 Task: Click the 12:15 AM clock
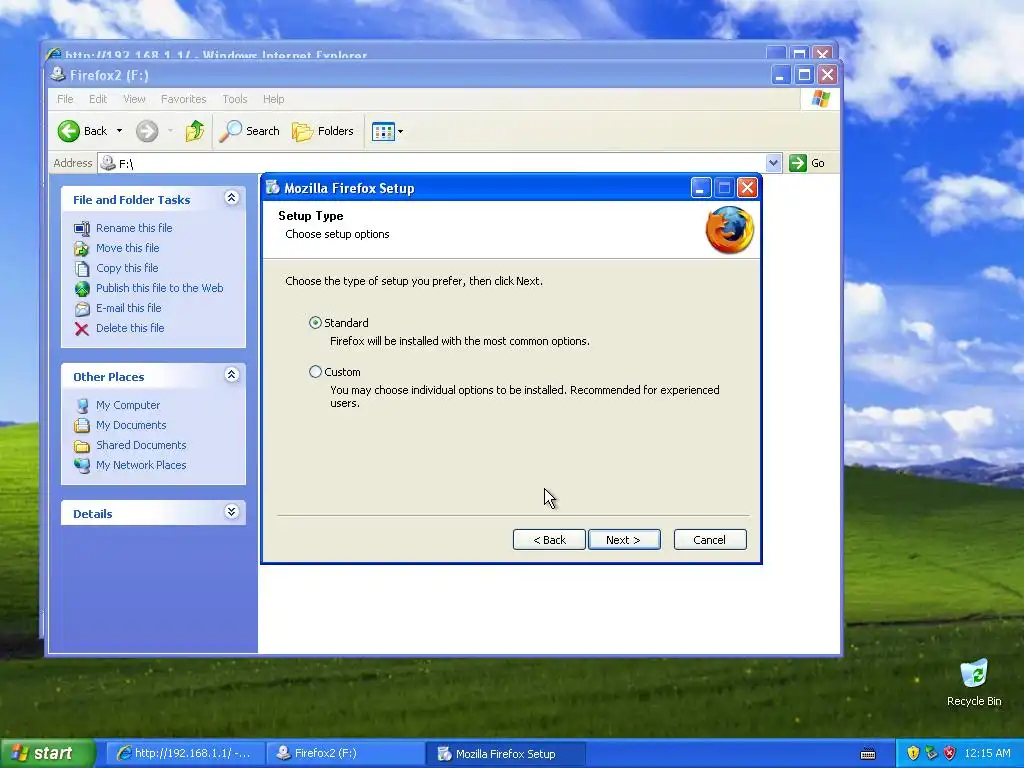pos(987,754)
